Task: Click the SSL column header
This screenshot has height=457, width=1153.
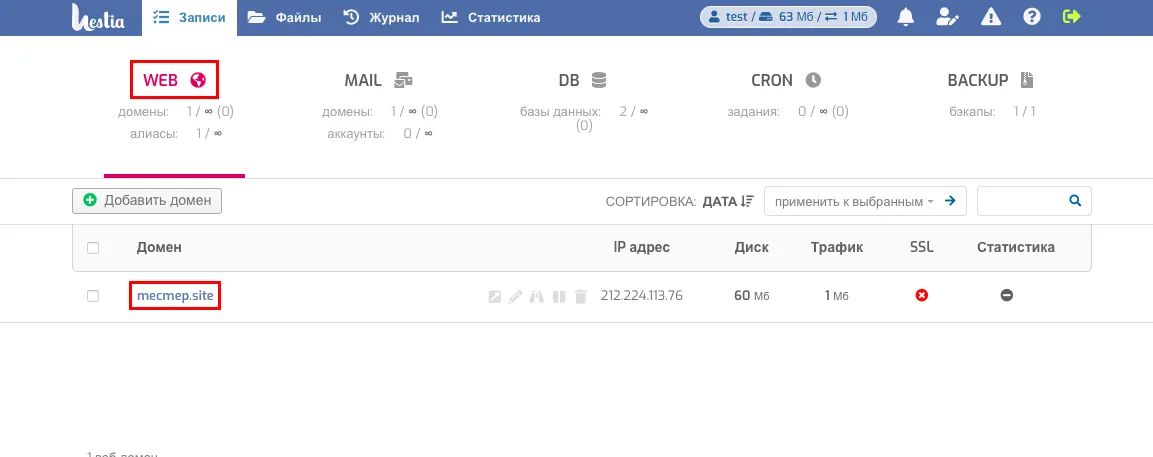Action: [921, 247]
